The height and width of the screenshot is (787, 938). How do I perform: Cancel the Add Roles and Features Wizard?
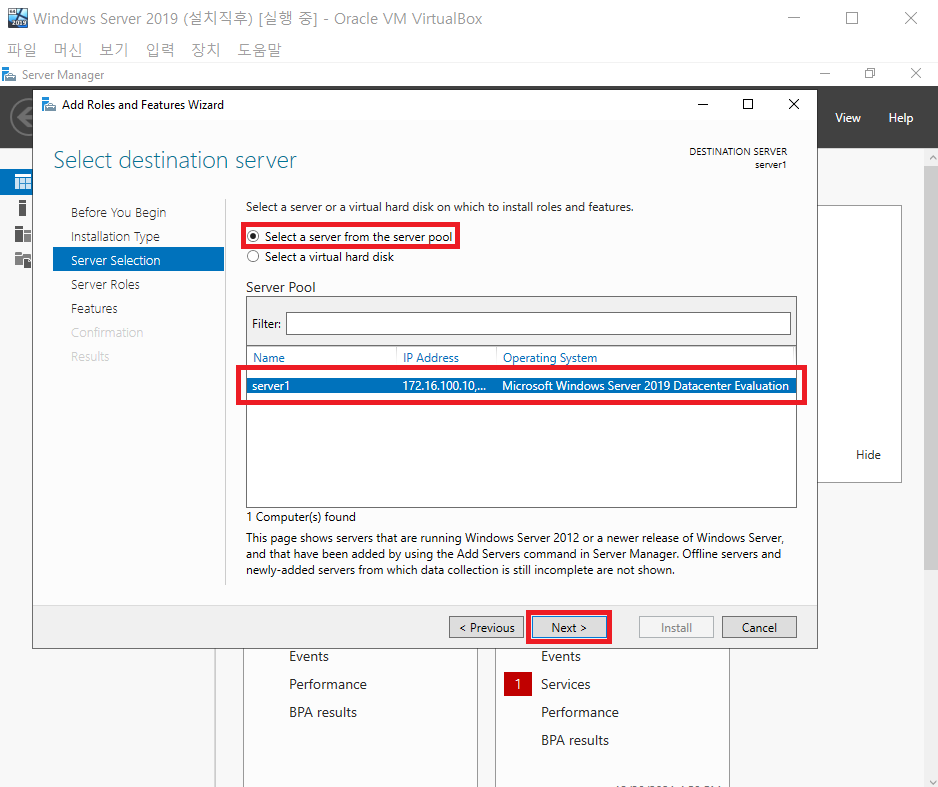tap(759, 627)
